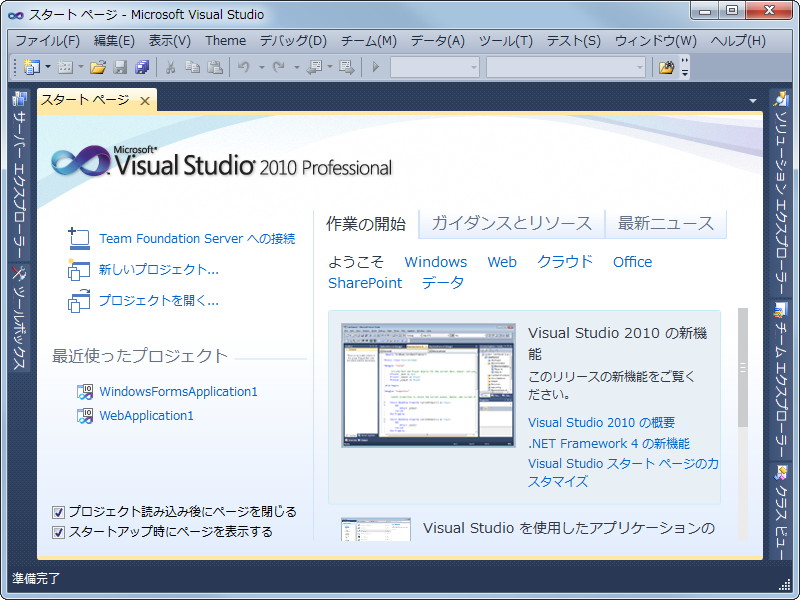Click the start page vertical scrollbar thumb
Image resolution: width=800 pixels, height=600 pixels.
(743, 367)
